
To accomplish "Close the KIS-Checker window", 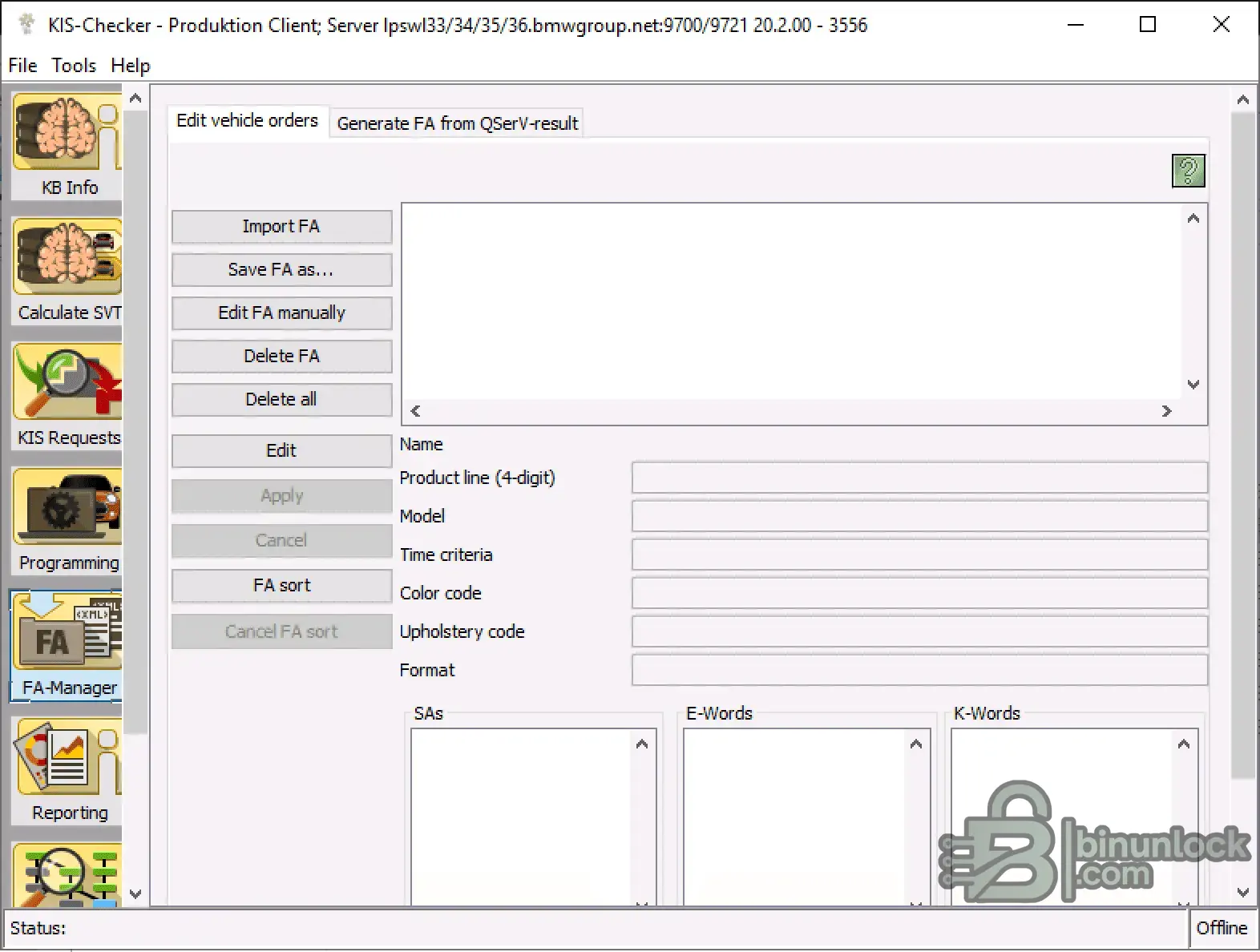I will coord(1221,25).
